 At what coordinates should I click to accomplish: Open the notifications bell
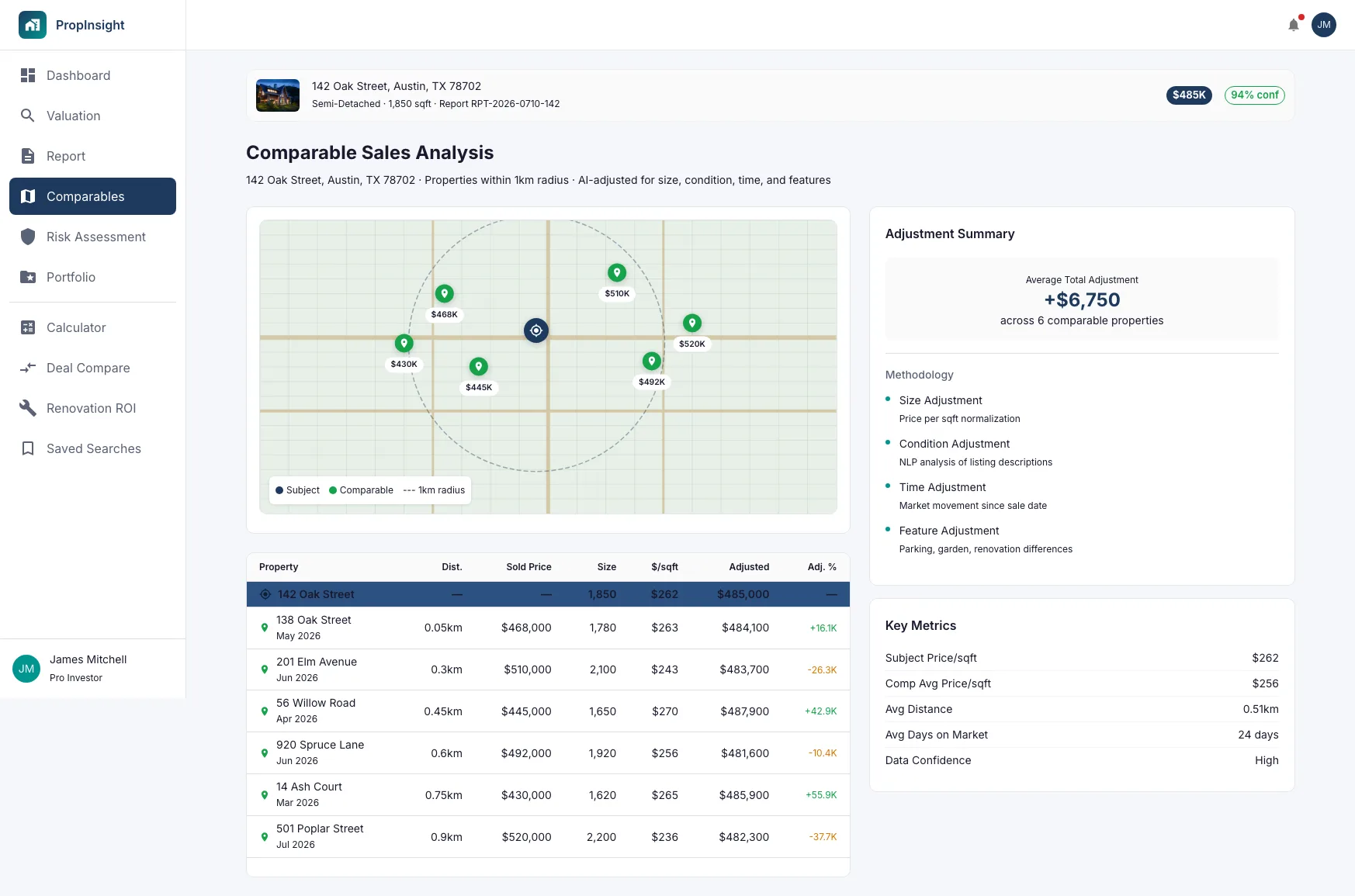coord(1294,25)
